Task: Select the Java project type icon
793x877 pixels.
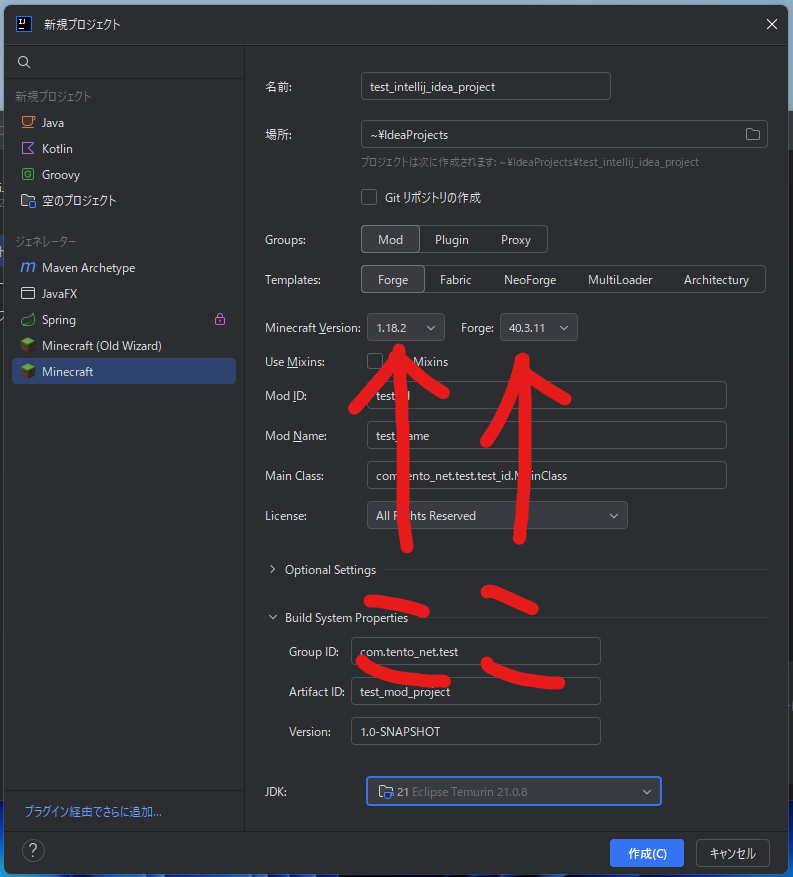Action: [28, 122]
